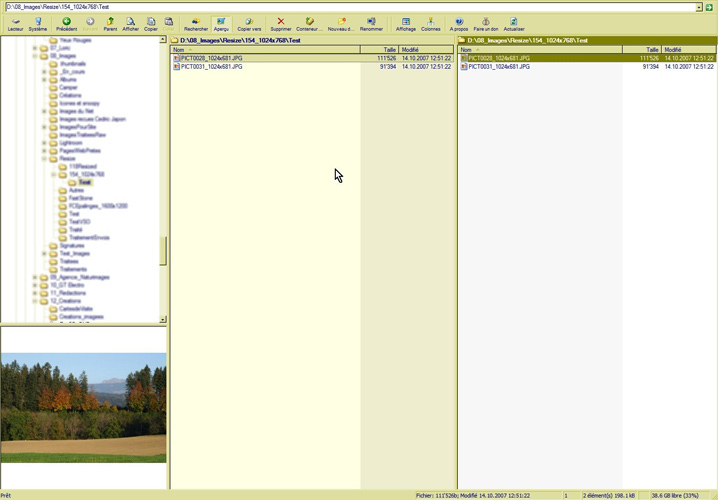Click the Lecteur drive toolbar icon
The height and width of the screenshot is (500, 718).
pyautogui.click(x=15, y=23)
